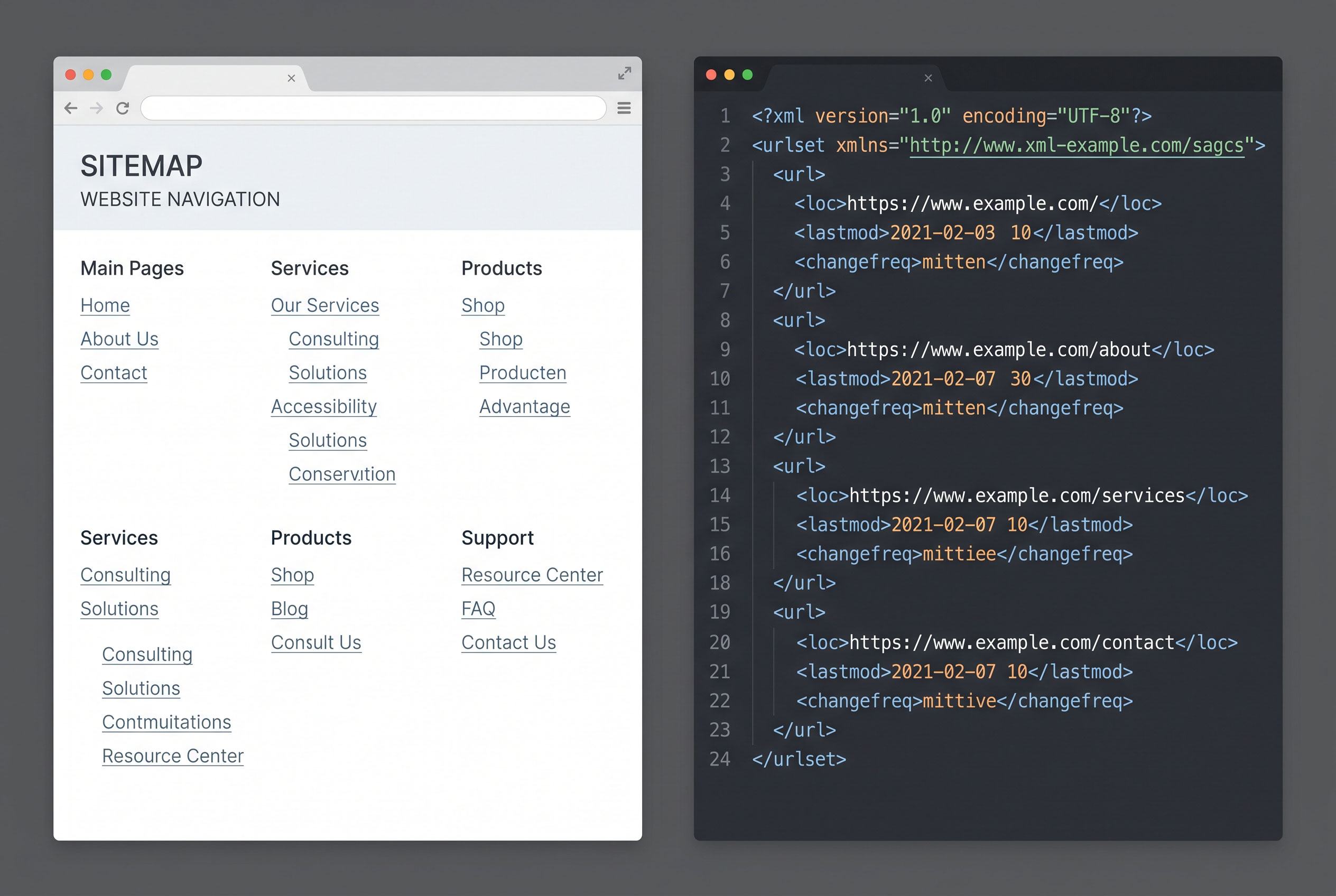Open the Advantage link
The image size is (1336, 896).
[x=524, y=407]
